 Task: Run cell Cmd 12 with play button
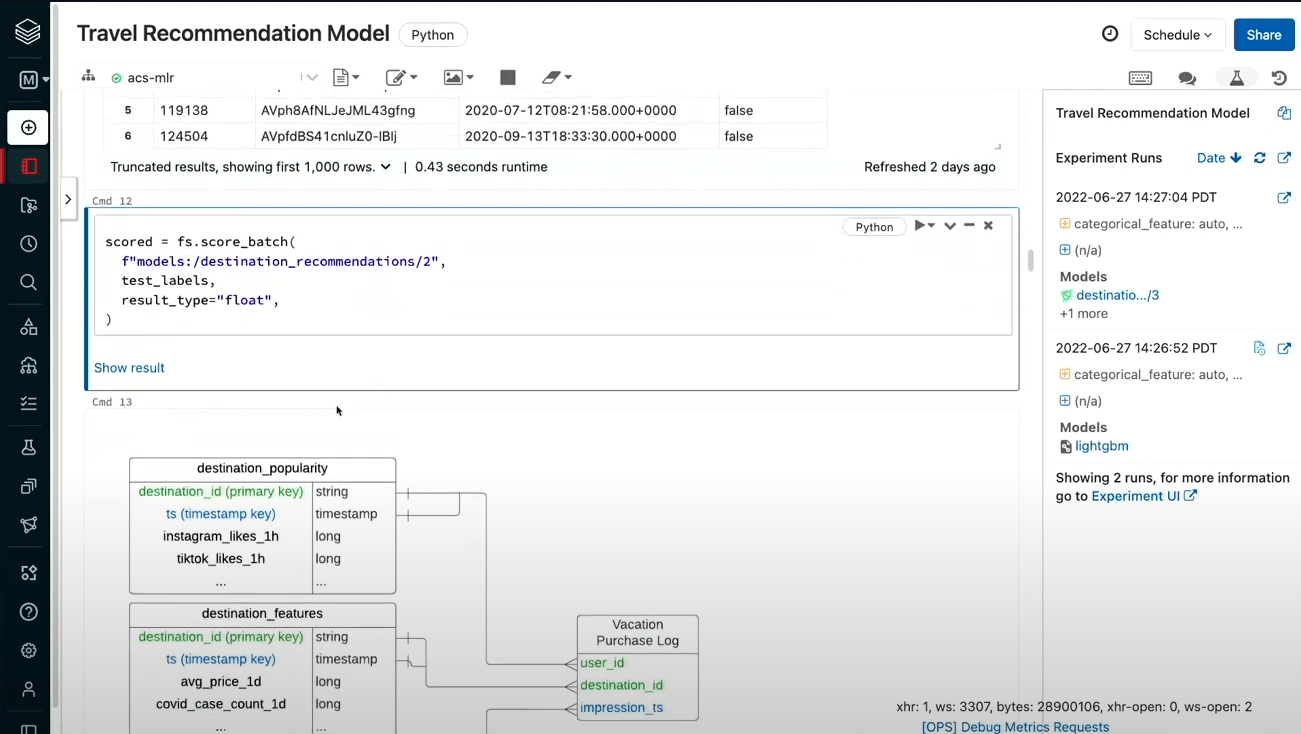point(921,226)
